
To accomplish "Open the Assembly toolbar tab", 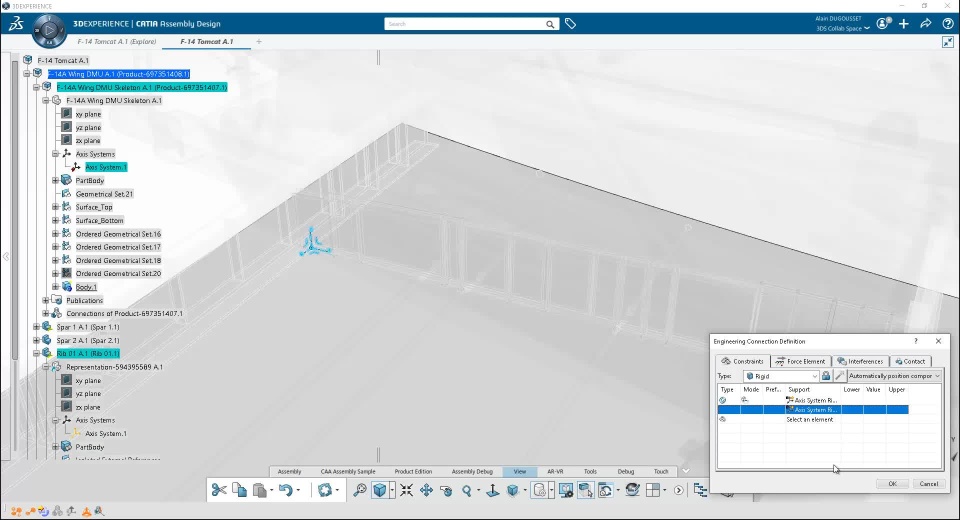I will [290, 472].
